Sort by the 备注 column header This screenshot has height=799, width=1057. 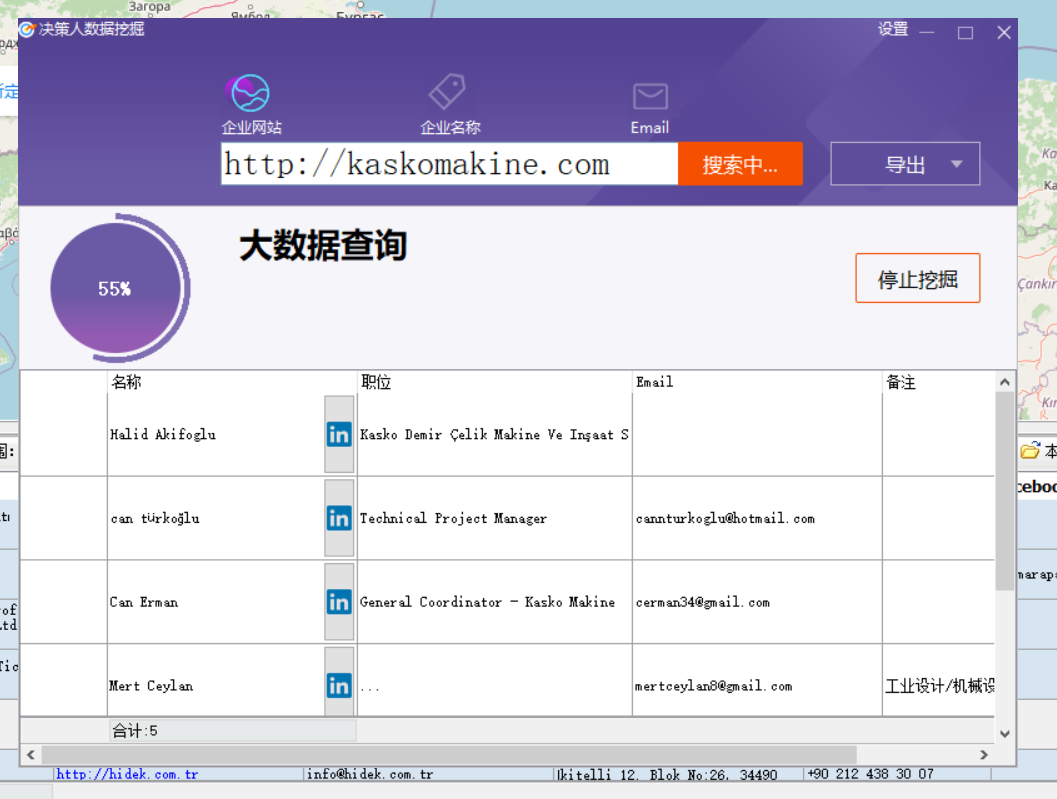point(938,382)
